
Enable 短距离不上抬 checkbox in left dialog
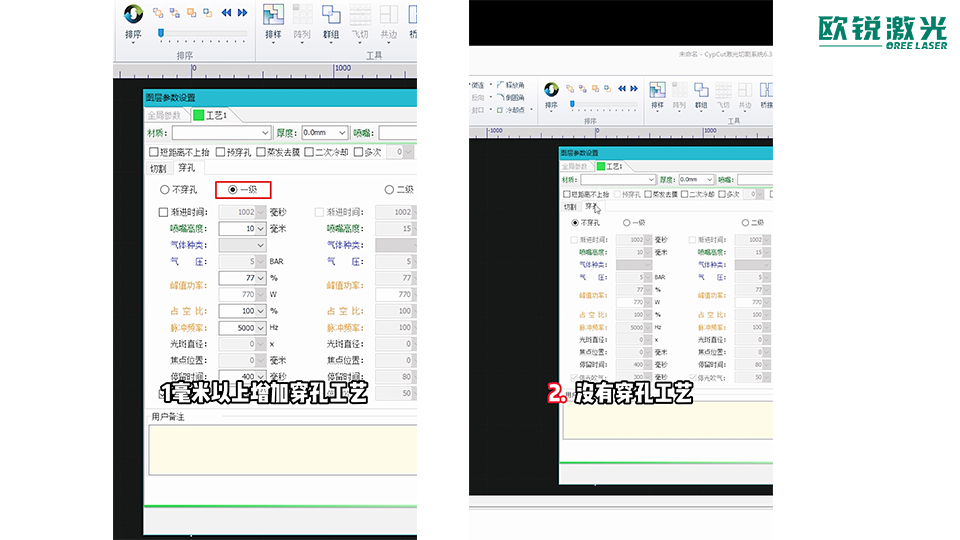(x=154, y=152)
